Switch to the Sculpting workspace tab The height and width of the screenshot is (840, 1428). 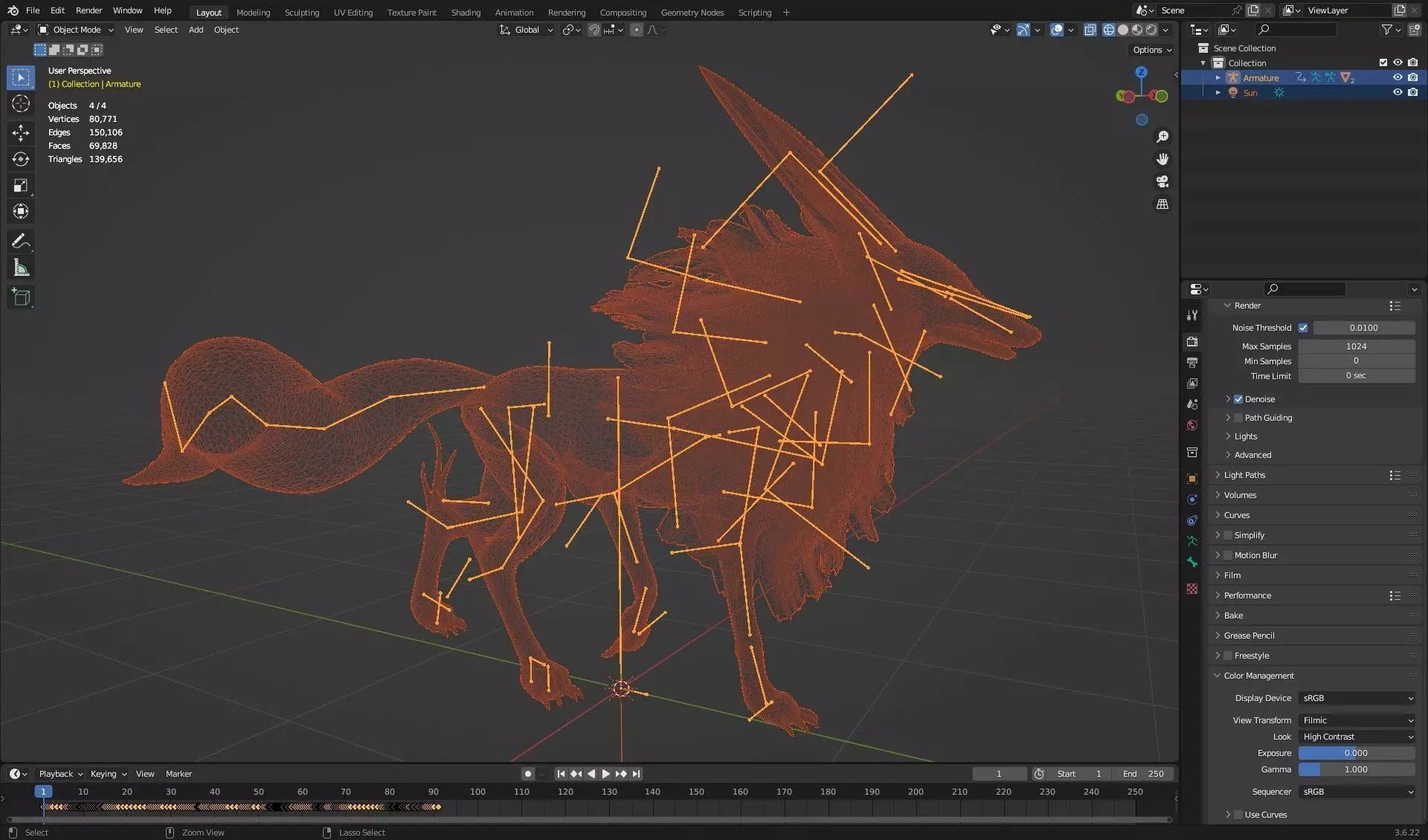pyautogui.click(x=302, y=13)
